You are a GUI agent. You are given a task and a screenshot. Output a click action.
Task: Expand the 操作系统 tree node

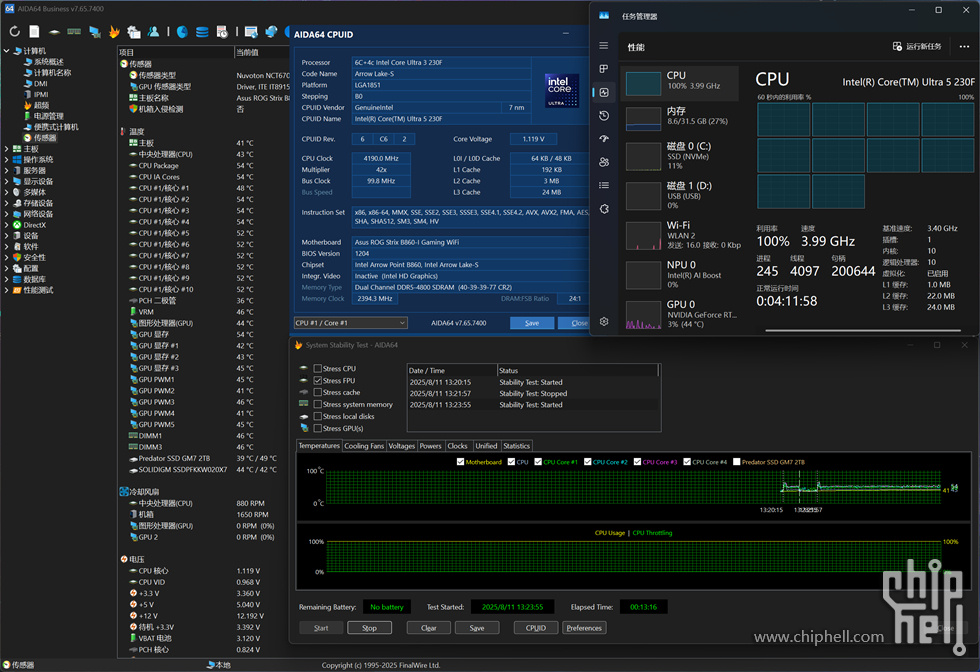[6, 159]
